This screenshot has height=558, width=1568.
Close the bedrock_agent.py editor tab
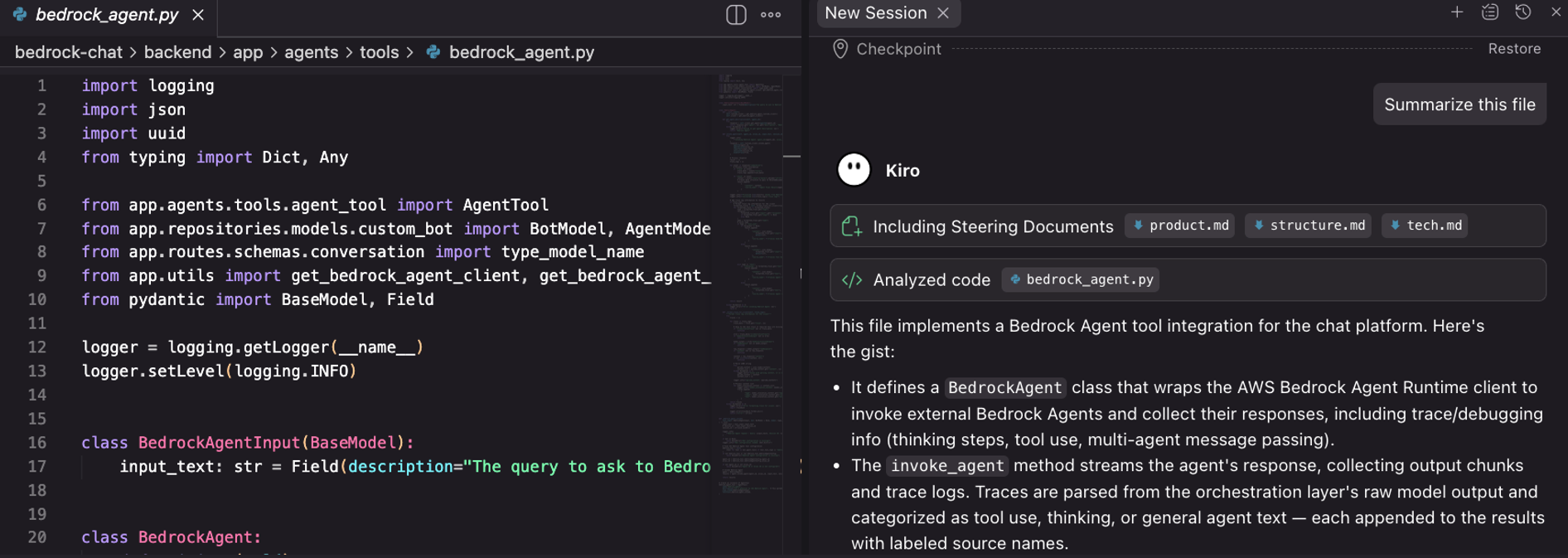(x=198, y=15)
